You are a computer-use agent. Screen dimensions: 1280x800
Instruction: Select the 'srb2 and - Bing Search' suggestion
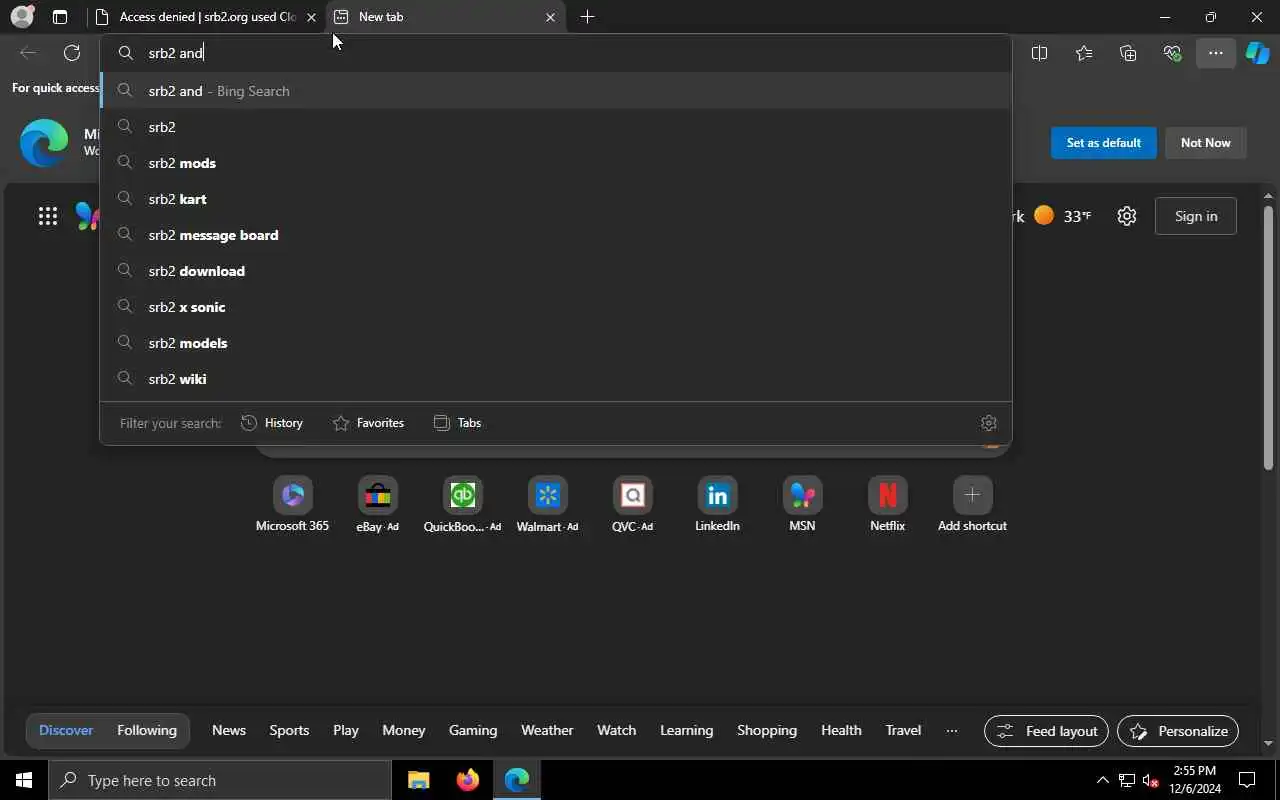tap(555, 91)
